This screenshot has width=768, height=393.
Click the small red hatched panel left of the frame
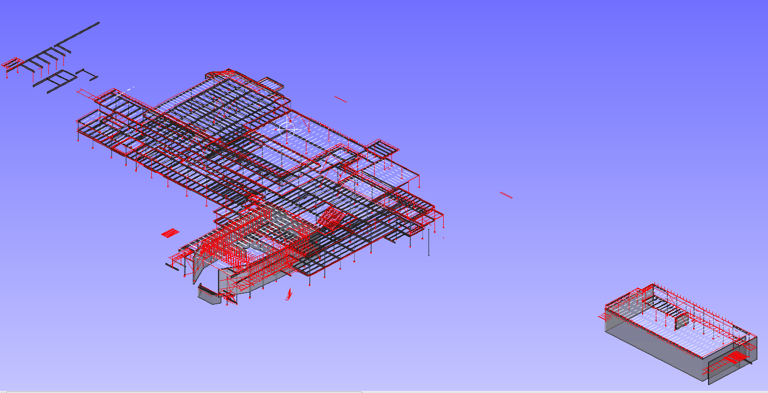click(170, 233)
